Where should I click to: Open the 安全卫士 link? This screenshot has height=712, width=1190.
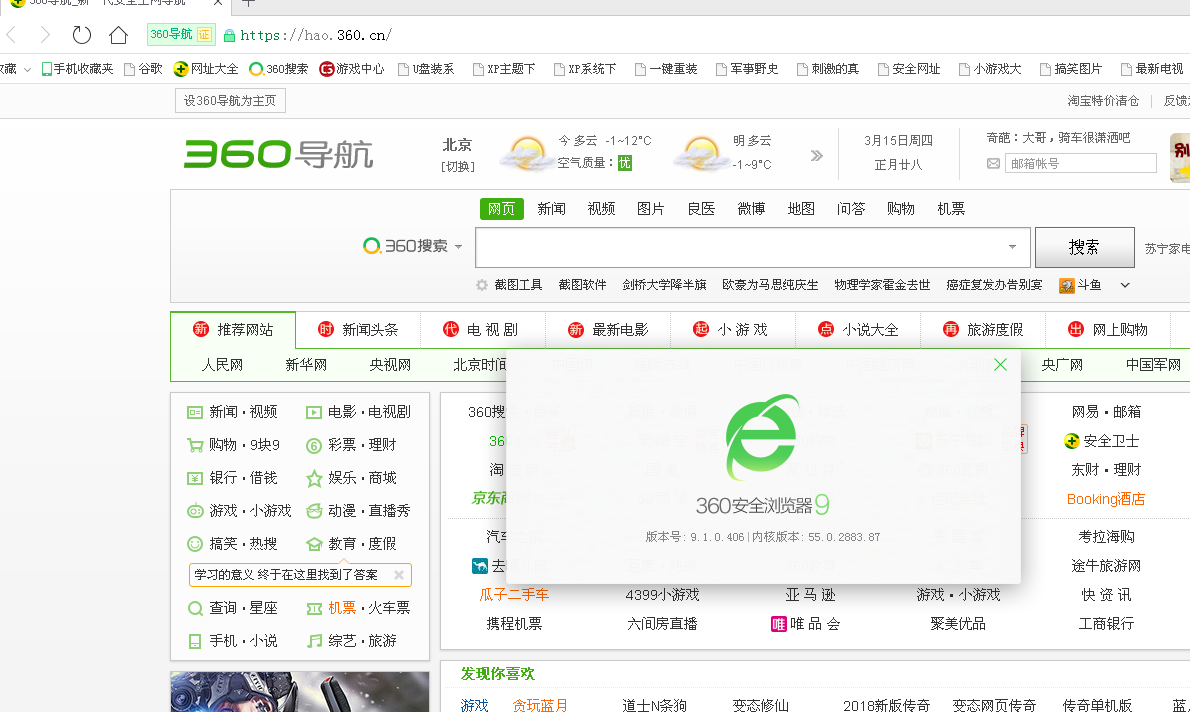[1102, 441]
